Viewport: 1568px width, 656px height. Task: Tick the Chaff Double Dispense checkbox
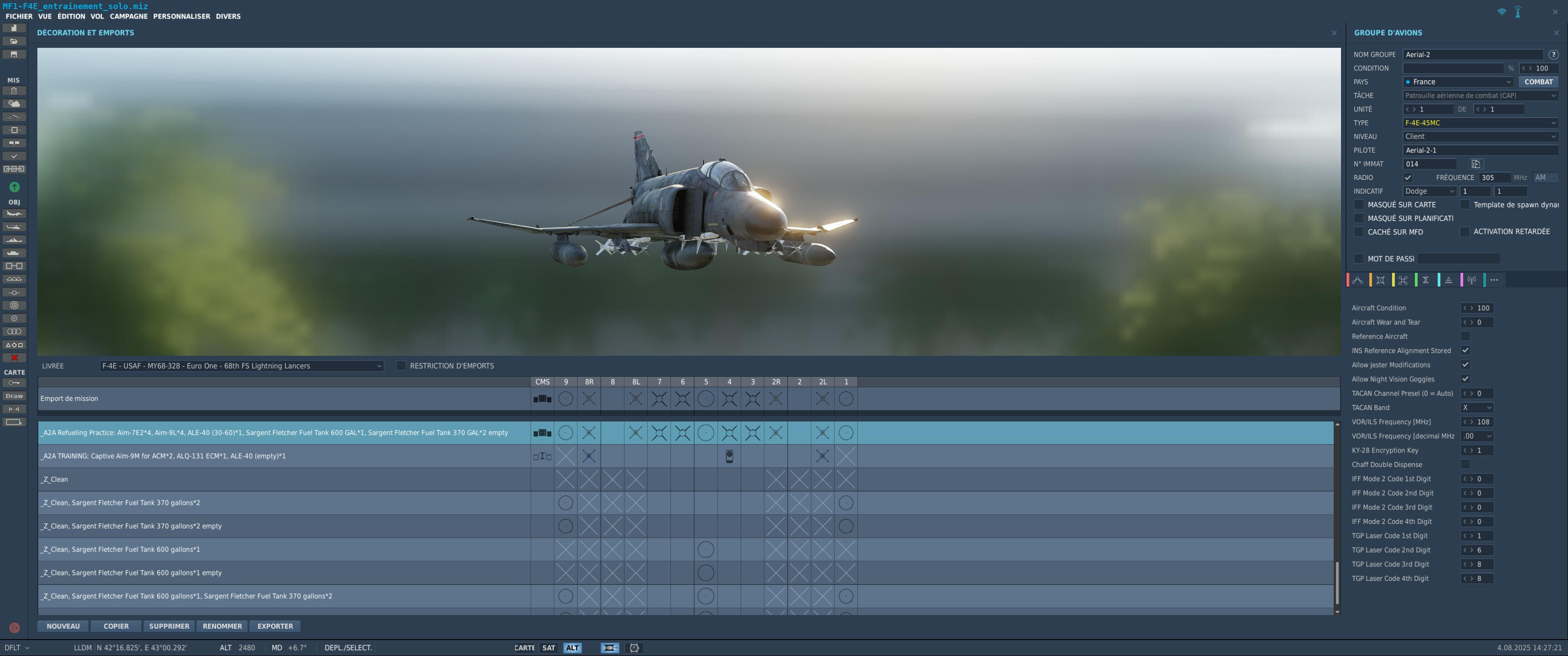pos(1465,464)
